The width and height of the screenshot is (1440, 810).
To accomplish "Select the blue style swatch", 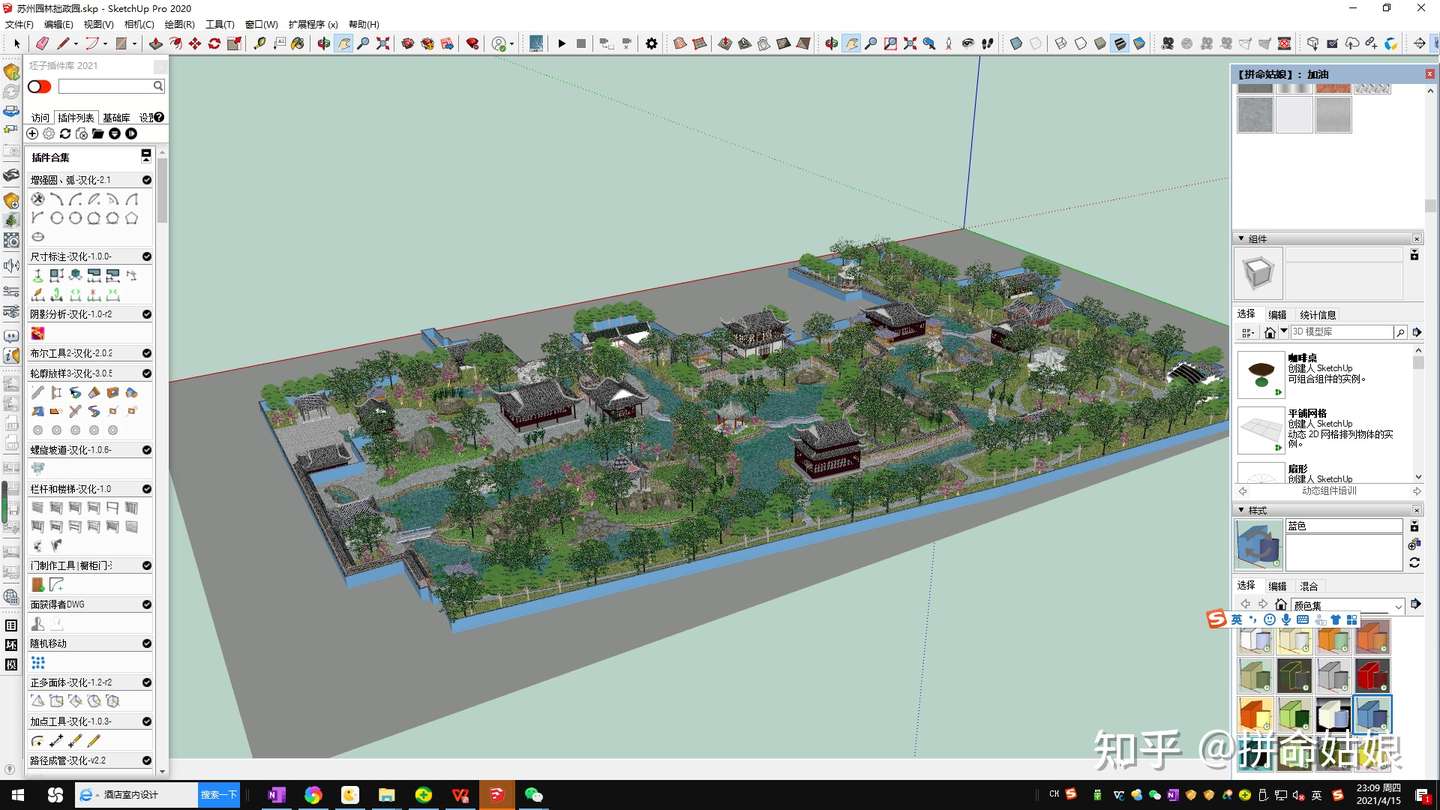I will coord(1372,714).
